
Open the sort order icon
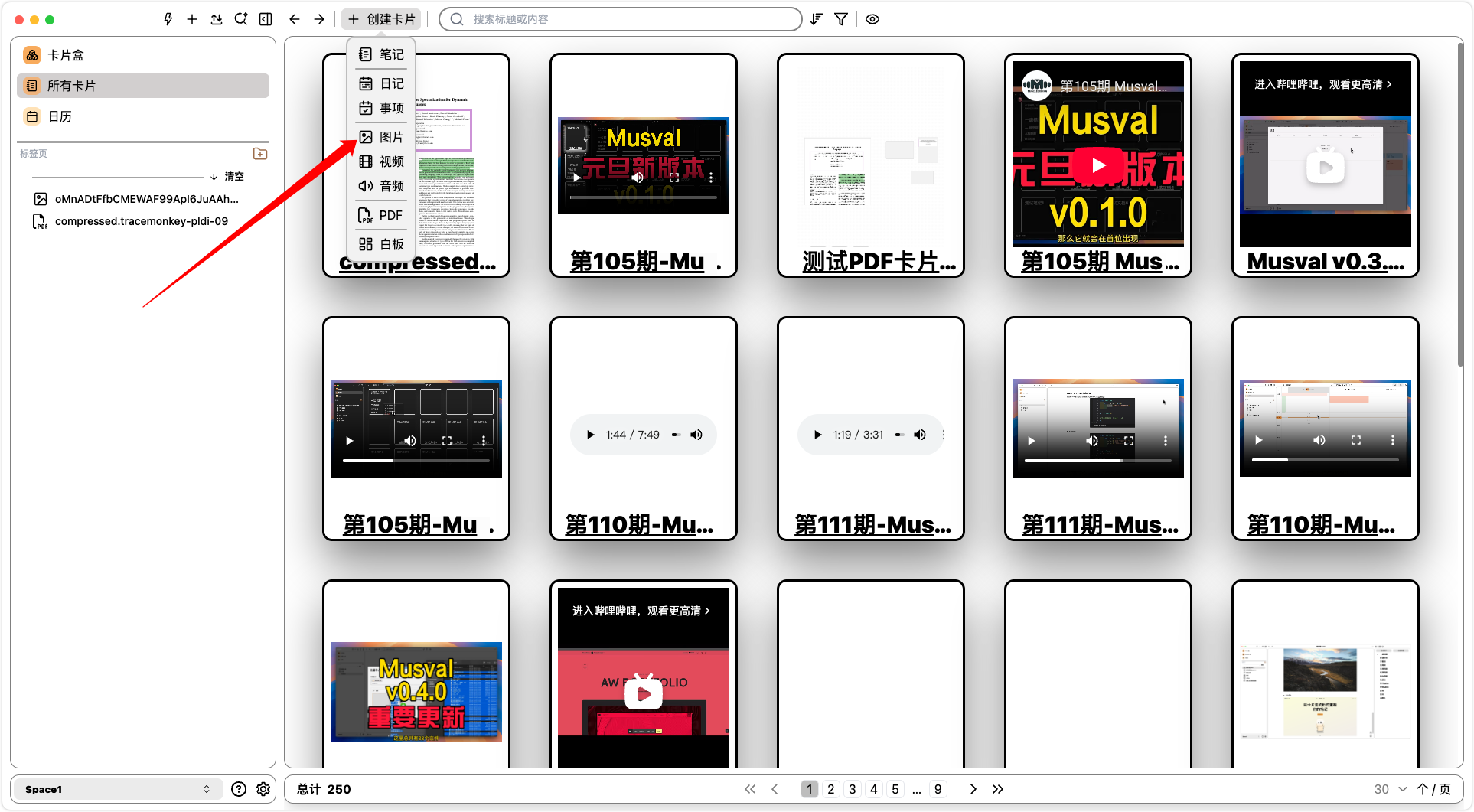click(x=817, y=19)
